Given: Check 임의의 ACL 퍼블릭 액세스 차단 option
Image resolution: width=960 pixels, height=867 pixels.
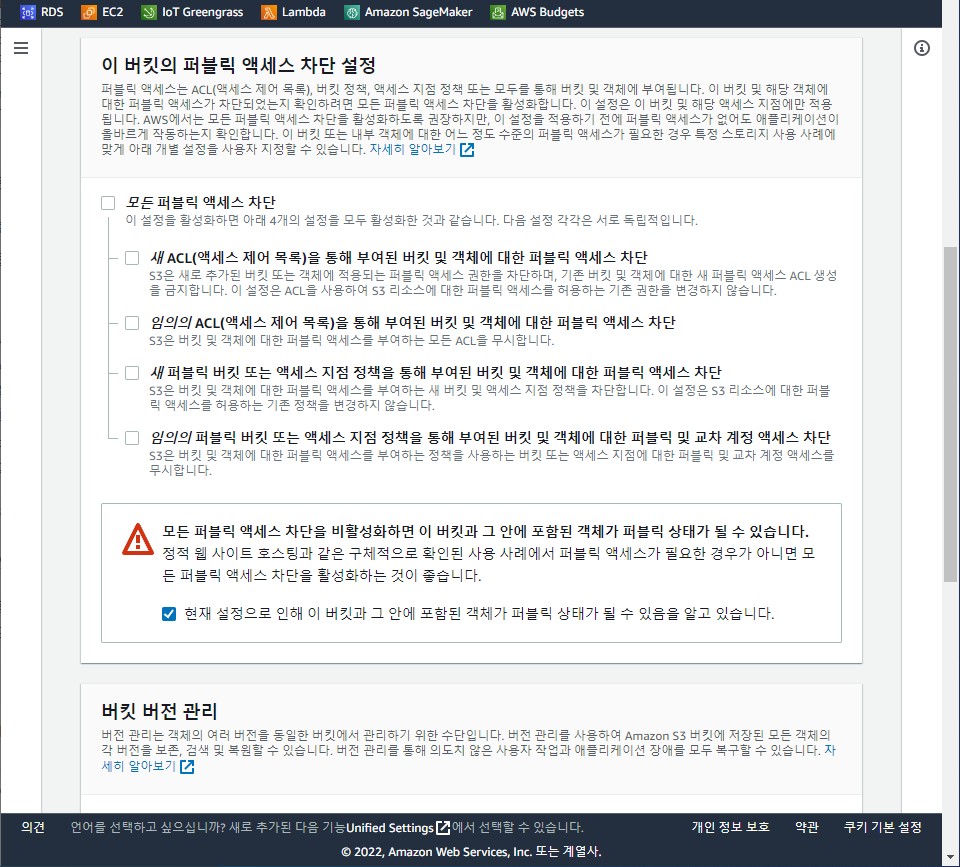Looking at the screenshot, I should 132,323.
